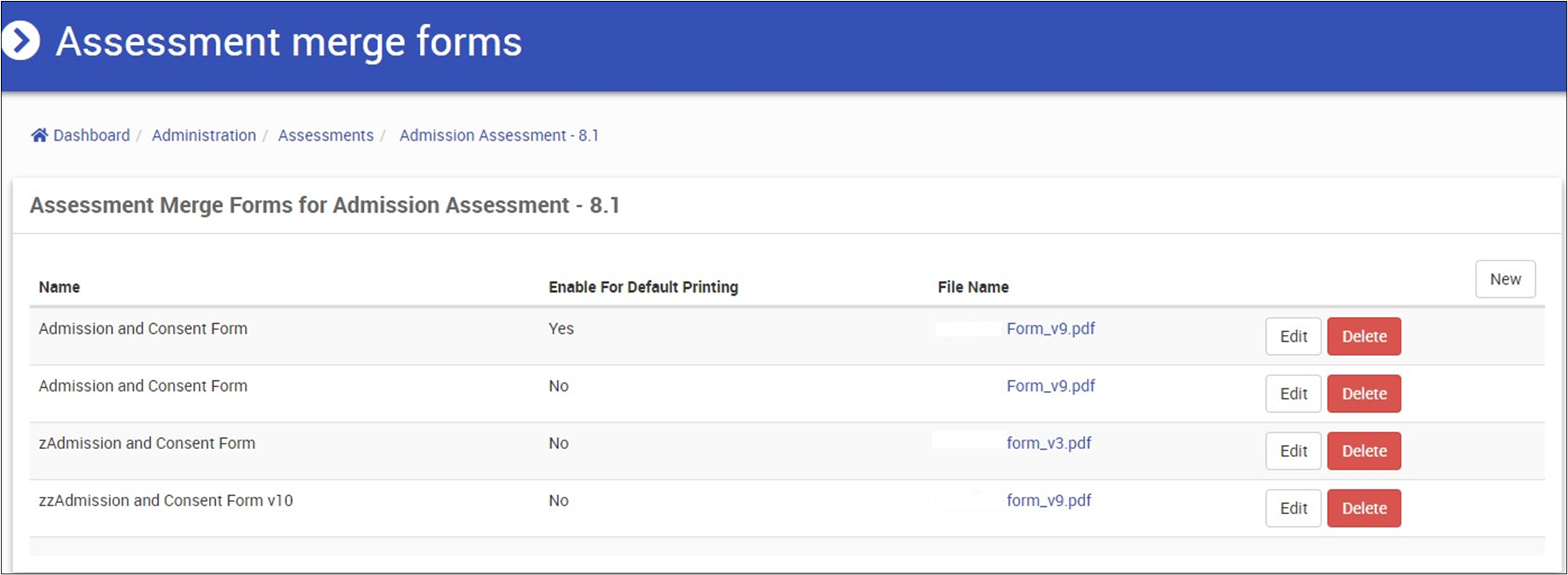Open the form_v3.pdf file link
Screen dimensions: 1568x575
click(x=1048, y=443)
